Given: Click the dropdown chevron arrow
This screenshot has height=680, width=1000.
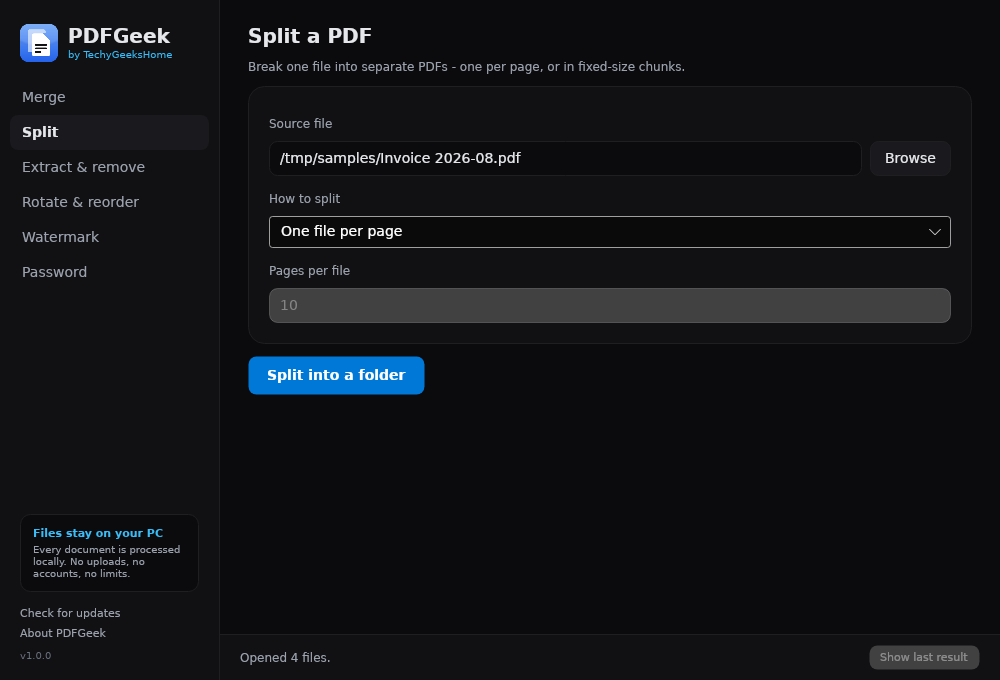Looking at the screenshot, I should click(x=934, y=232).
